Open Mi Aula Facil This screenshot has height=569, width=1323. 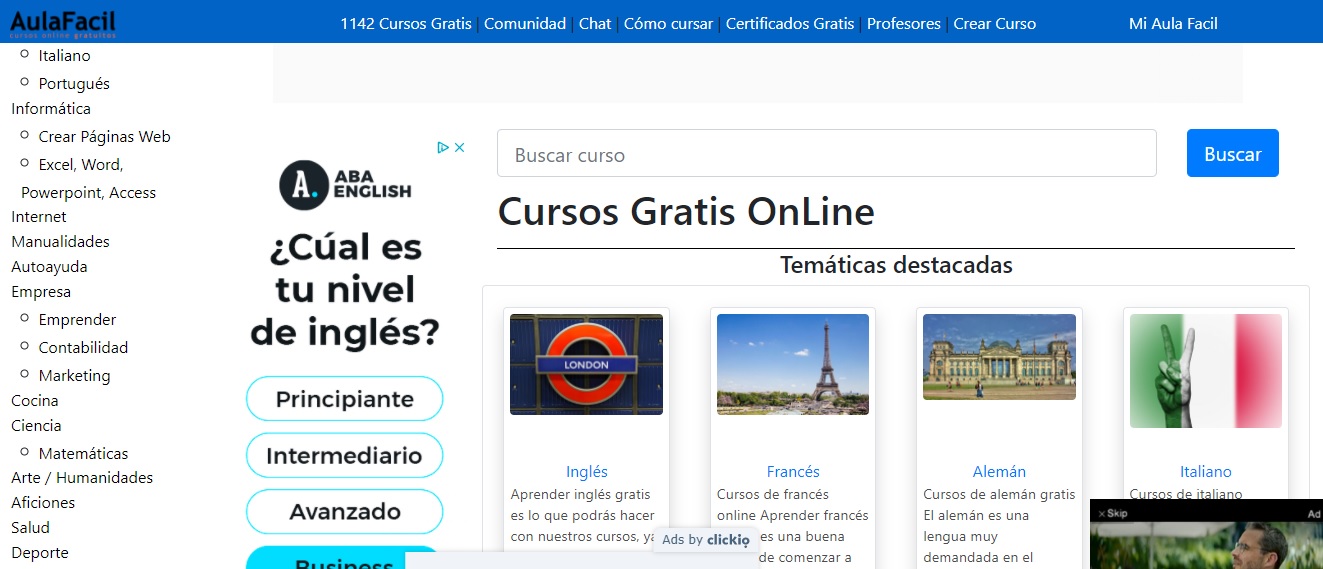click(1173, 23)
